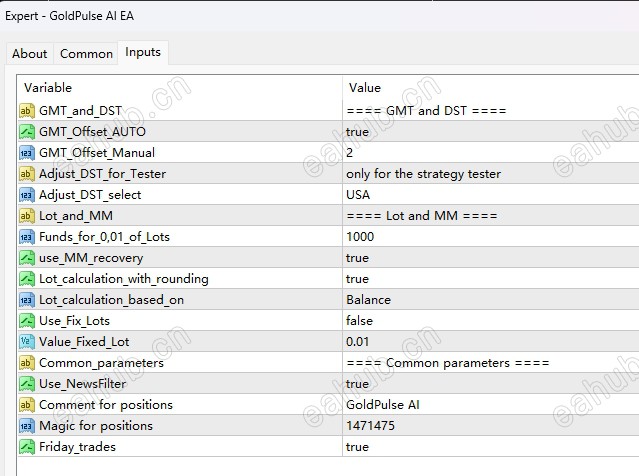Image resolution: width=639 pixels, height=476 pixels.
Task: Switch to the Common tab
Action: [86, 54]
